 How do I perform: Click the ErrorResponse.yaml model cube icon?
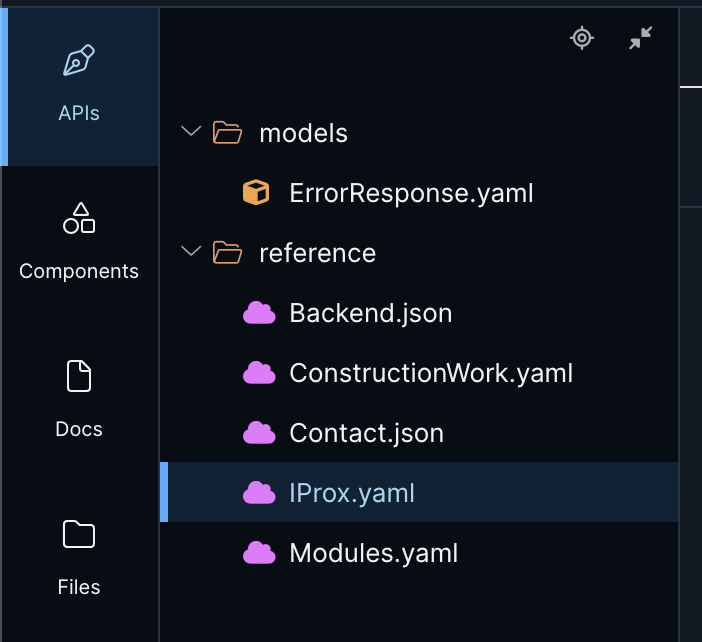coord(257,193)
